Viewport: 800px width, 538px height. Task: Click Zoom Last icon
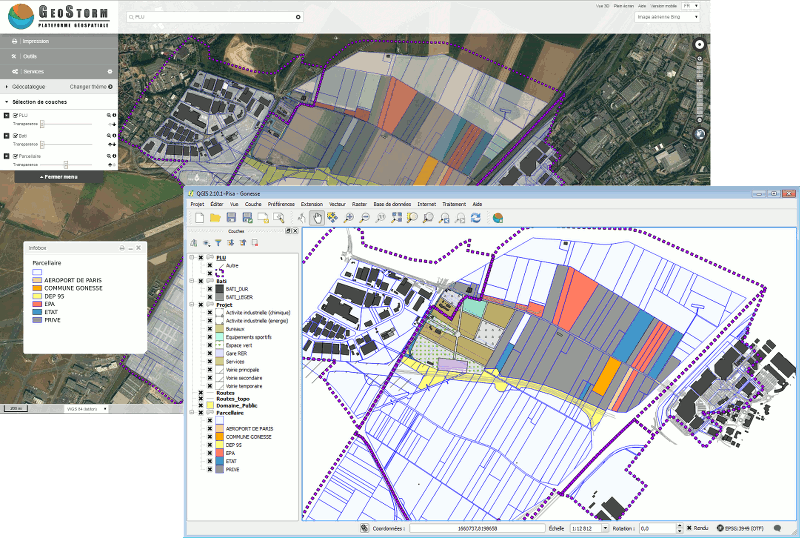point(444,218)
